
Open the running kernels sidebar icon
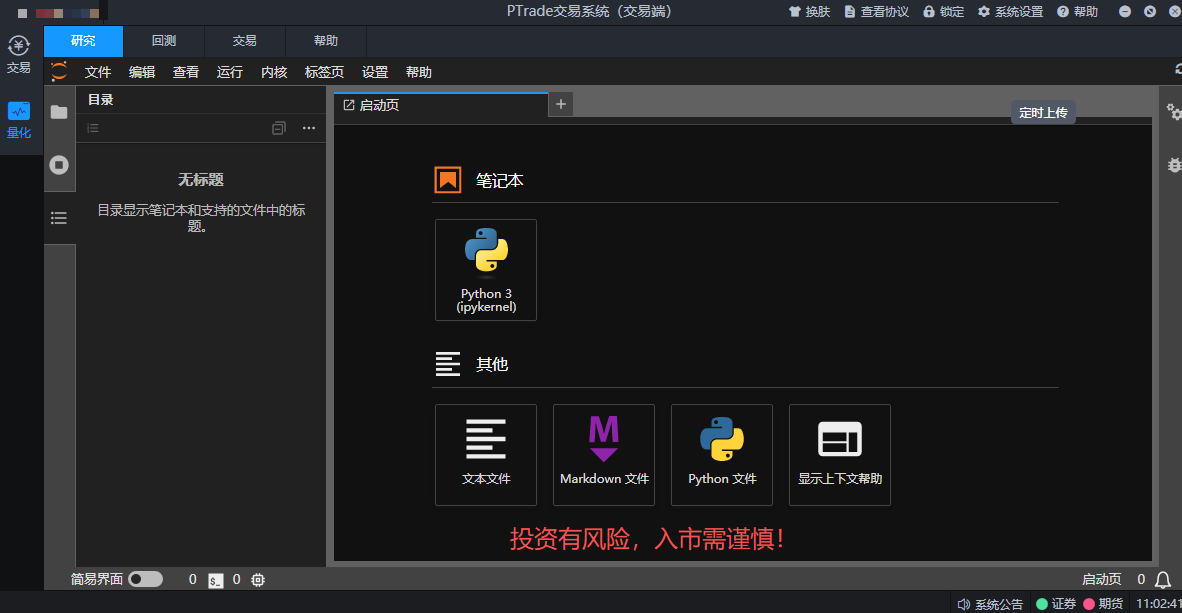pos(59,165)
